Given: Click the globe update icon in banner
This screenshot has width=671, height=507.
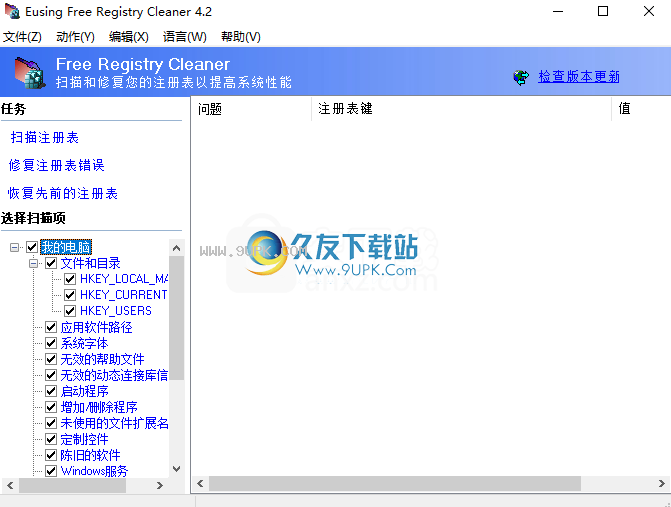Looking at the screenshot, I should [521, 77].
